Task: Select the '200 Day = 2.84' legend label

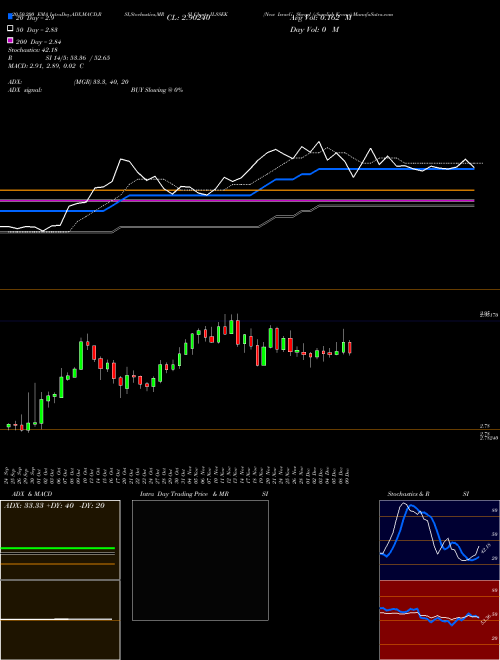Action: coord(38,42)
